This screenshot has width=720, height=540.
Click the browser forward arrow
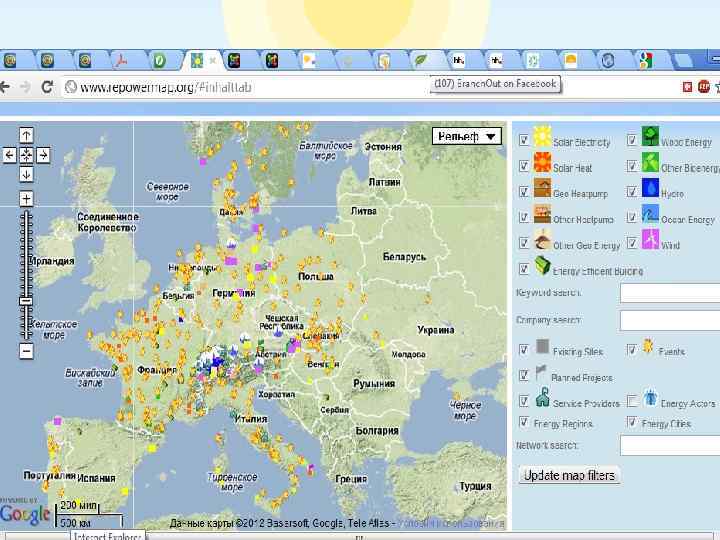point(26,87)
